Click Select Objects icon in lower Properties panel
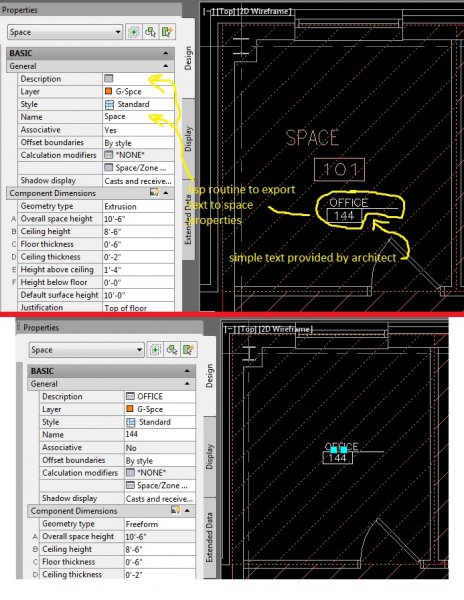464x600 pixels. (x=172, y=350)
